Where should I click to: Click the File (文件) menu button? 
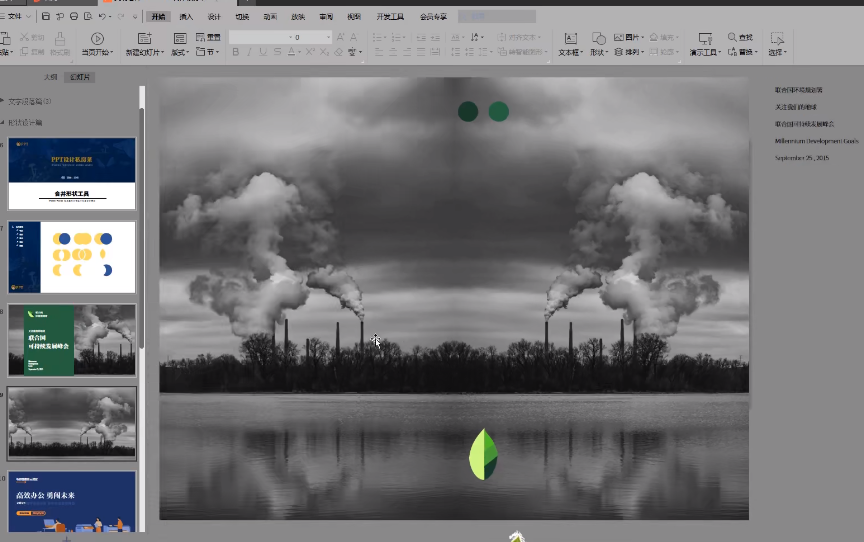[14, 17]
